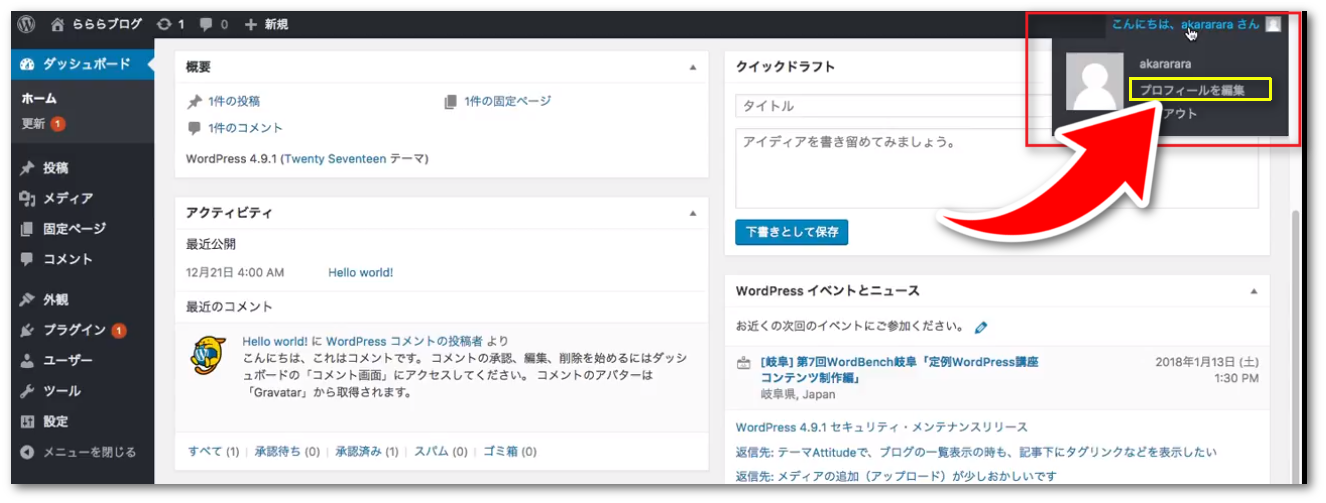Click the 設定 sidebar icon

click(28, 422)
